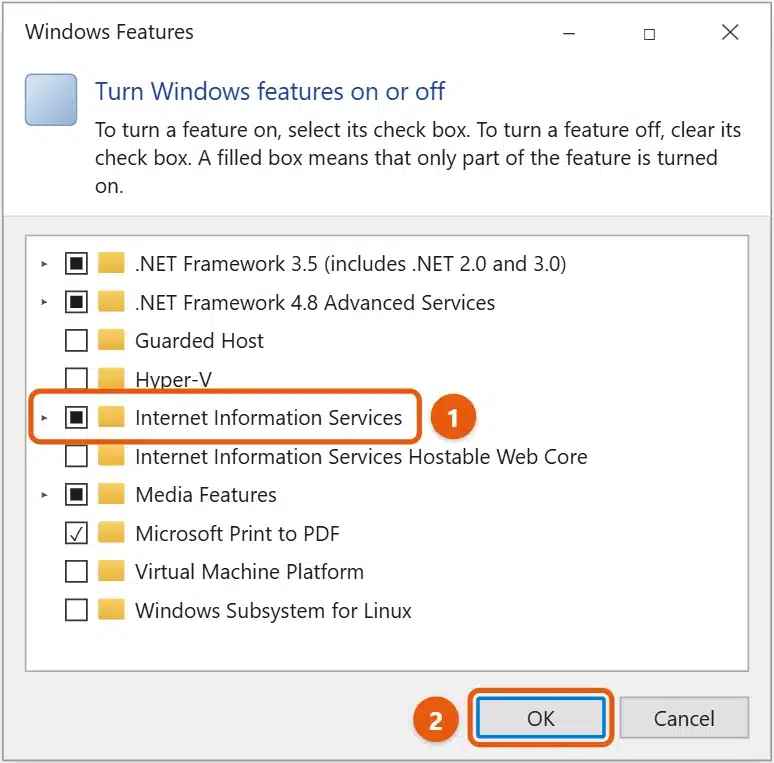774x763 pixels.
Task: Confirm changes with the OK button
Action: pyautogui.click(x=541, y=718)
